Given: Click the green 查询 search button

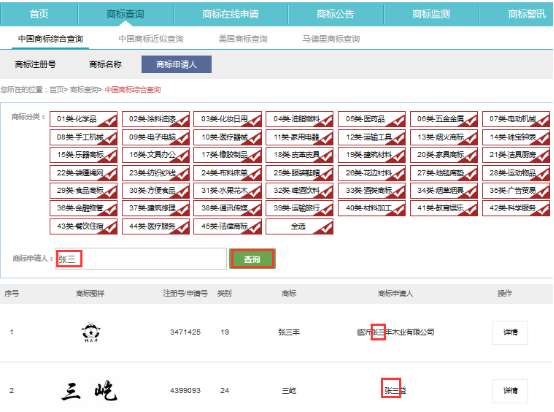Looking at the screenshot, I should tap(252, 259).
